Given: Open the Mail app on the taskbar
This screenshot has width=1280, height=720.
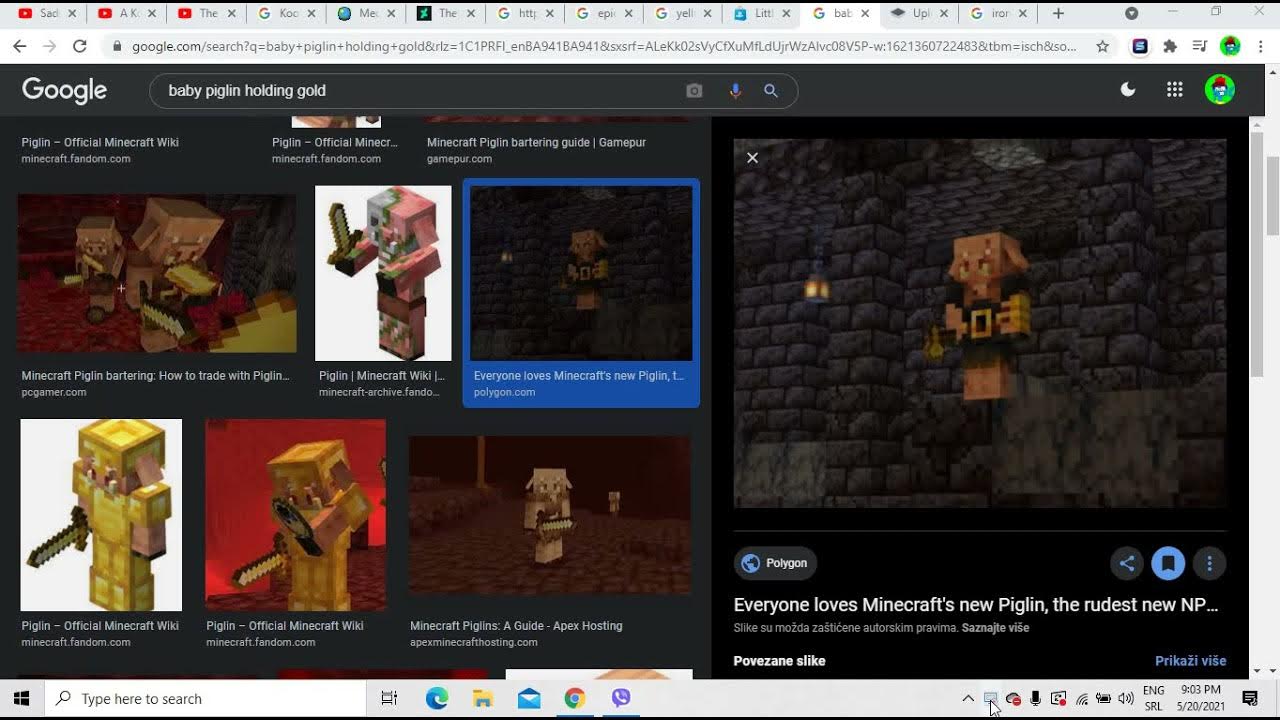Looking at the screenshot, I should (x=529, y=698).
